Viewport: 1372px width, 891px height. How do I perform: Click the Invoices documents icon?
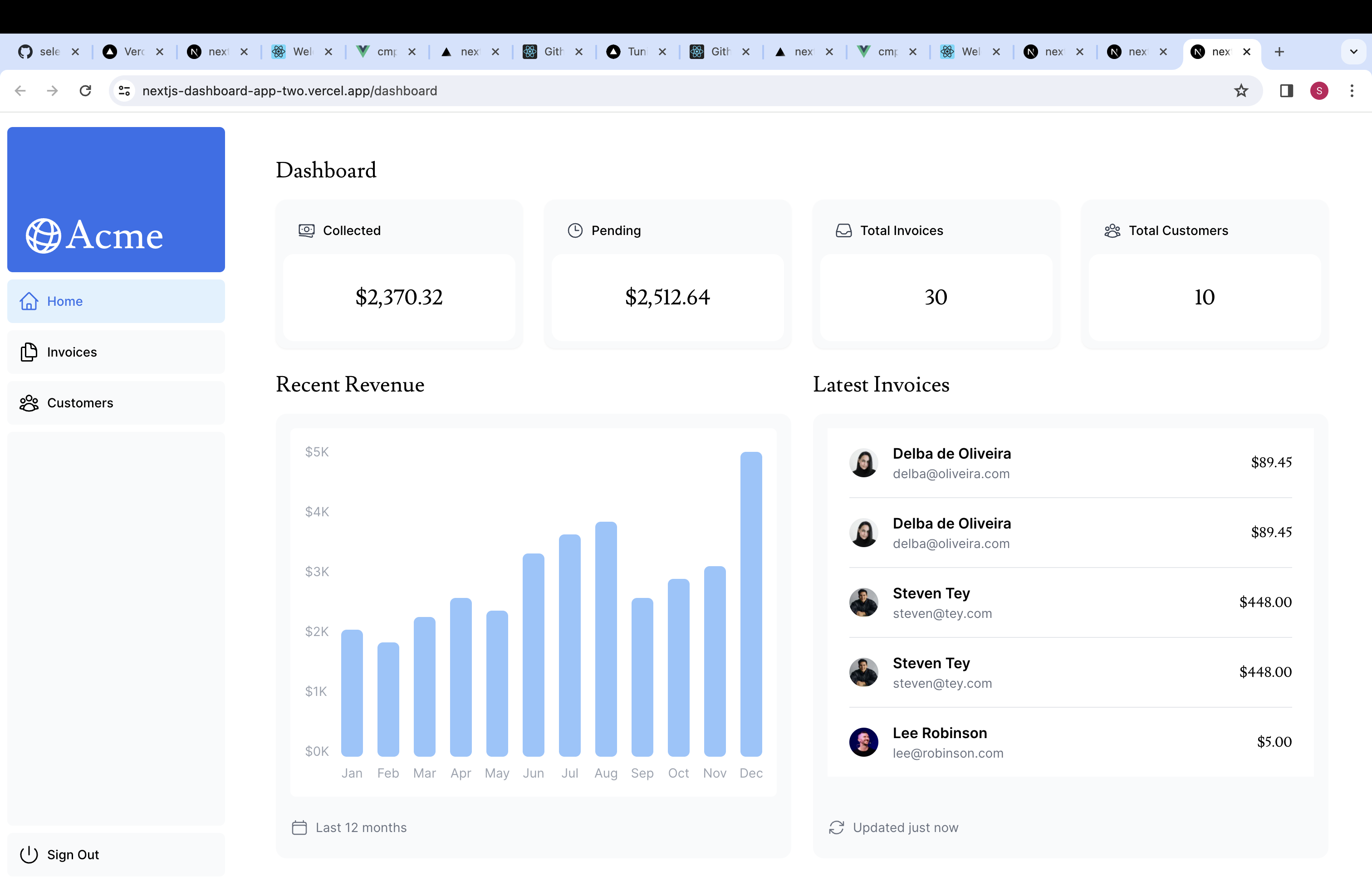(29, 352)
